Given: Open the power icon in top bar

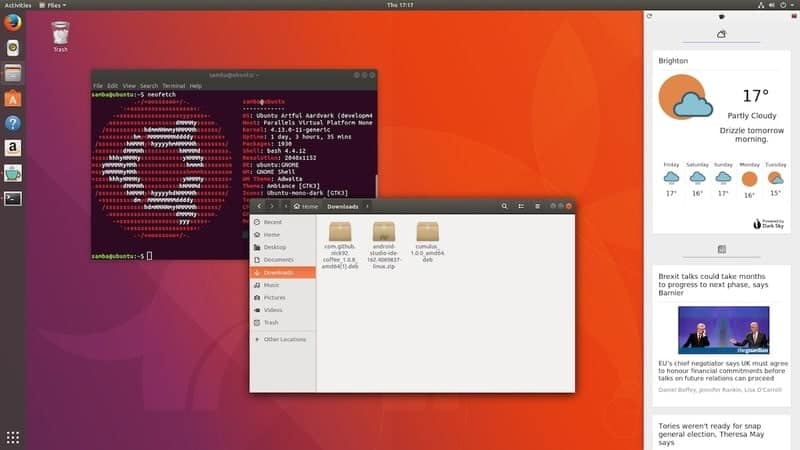Looking at the screenshot, I should [x=783, y=5].
